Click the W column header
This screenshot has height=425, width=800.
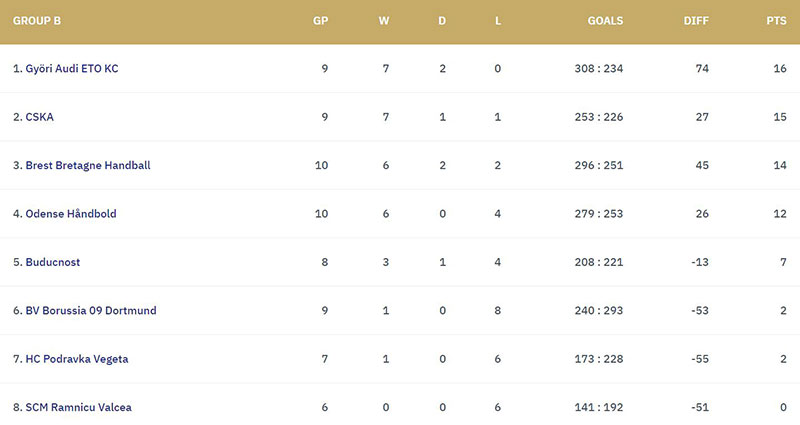[x=384, y=21]
